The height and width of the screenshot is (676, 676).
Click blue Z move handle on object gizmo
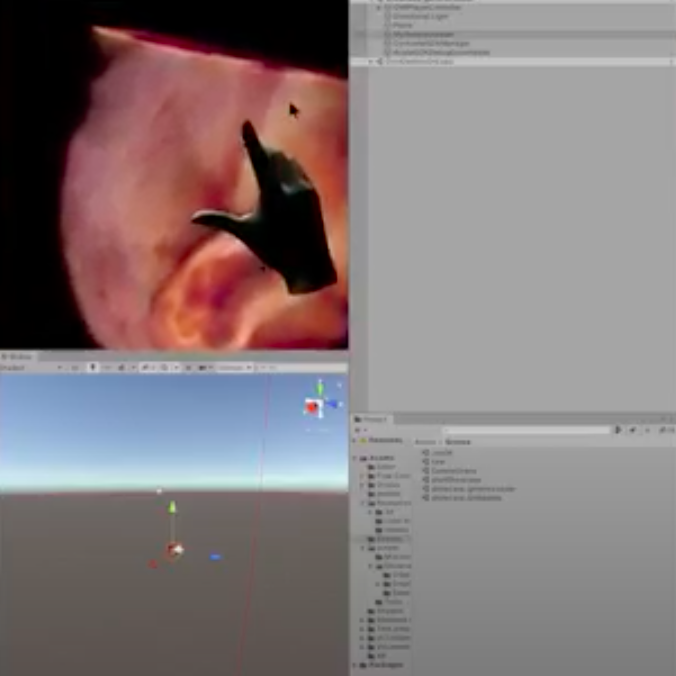point(215,557)
